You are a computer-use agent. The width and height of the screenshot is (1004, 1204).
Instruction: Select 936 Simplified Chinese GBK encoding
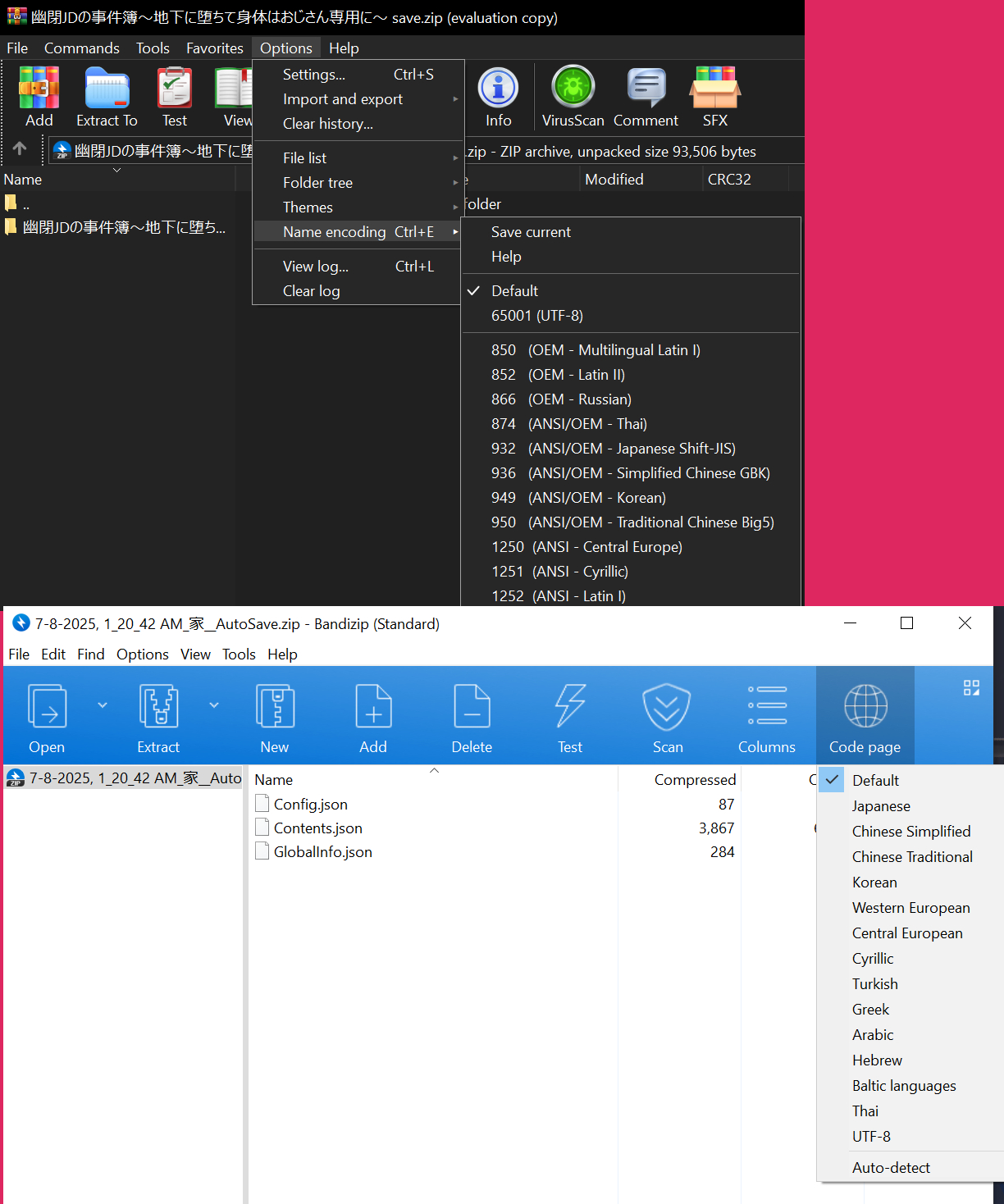coord(631,473)
